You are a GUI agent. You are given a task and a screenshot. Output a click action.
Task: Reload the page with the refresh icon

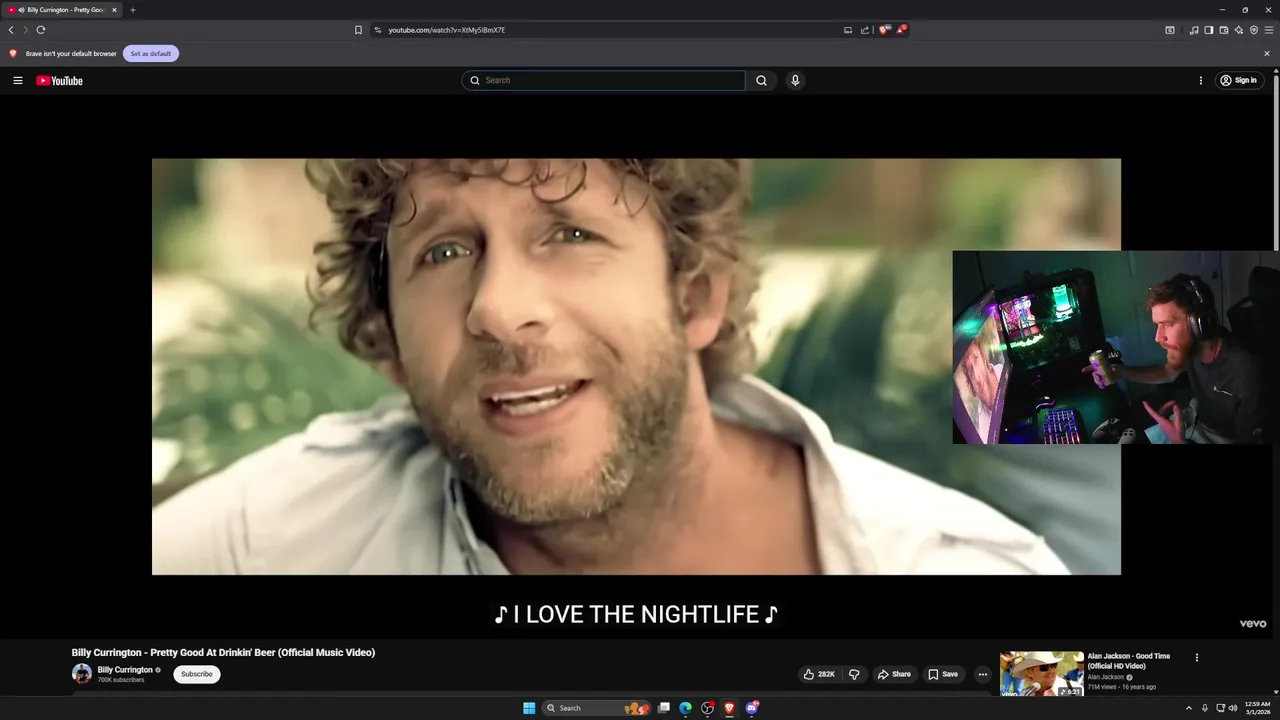point(41,30)
